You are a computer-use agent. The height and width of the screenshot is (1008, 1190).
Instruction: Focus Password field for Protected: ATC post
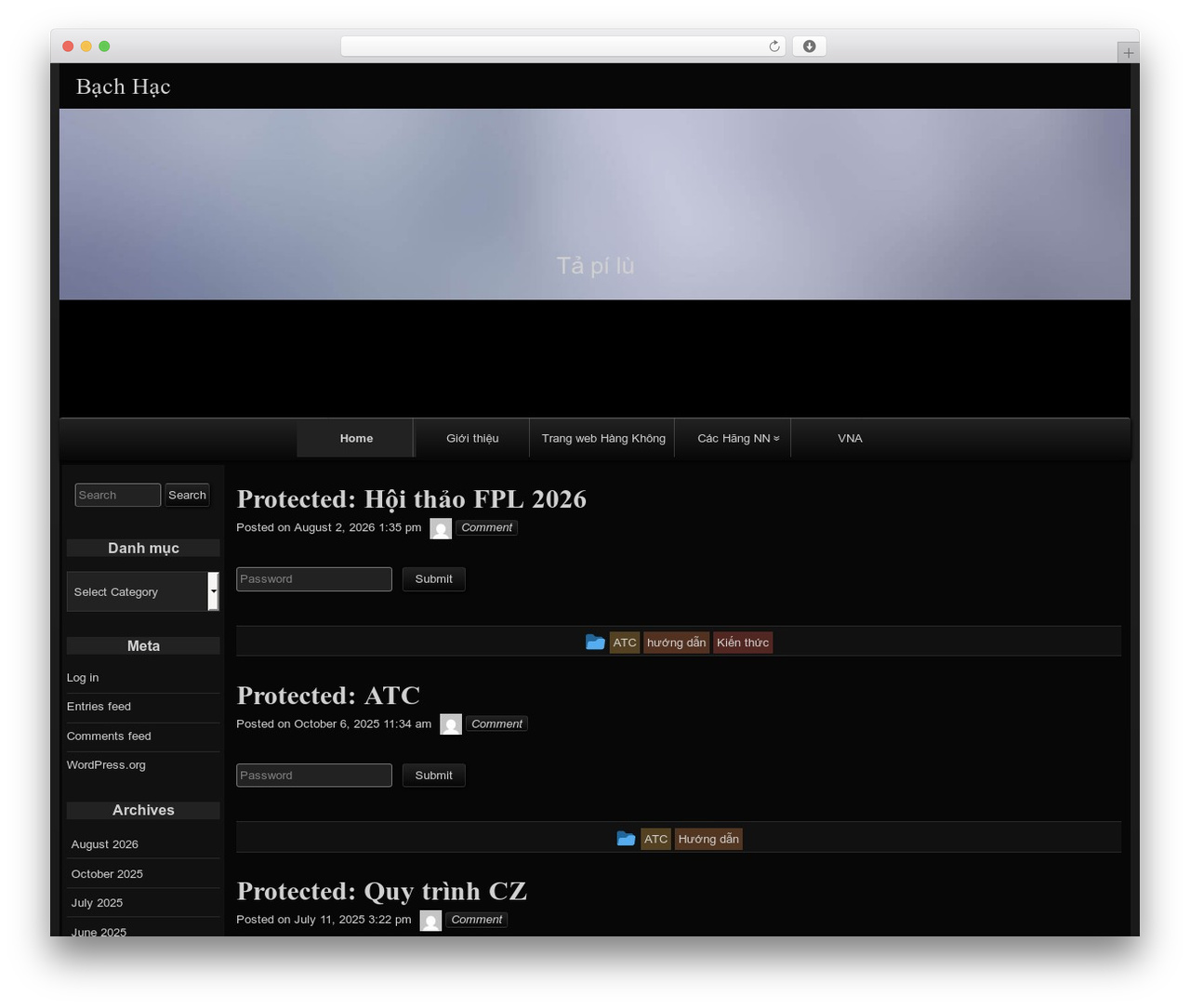[x=314, y=776]
